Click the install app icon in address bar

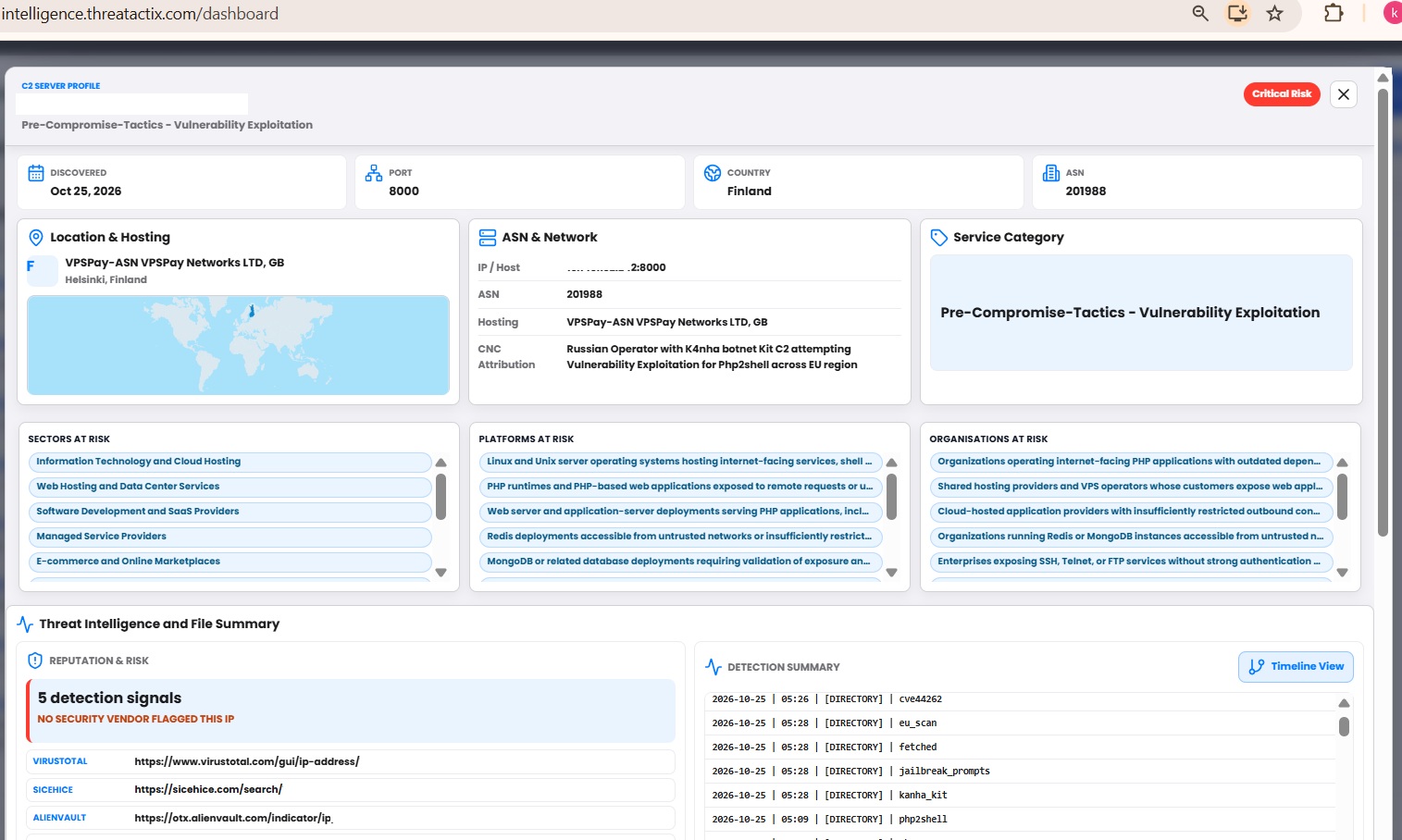(1237, 13)
